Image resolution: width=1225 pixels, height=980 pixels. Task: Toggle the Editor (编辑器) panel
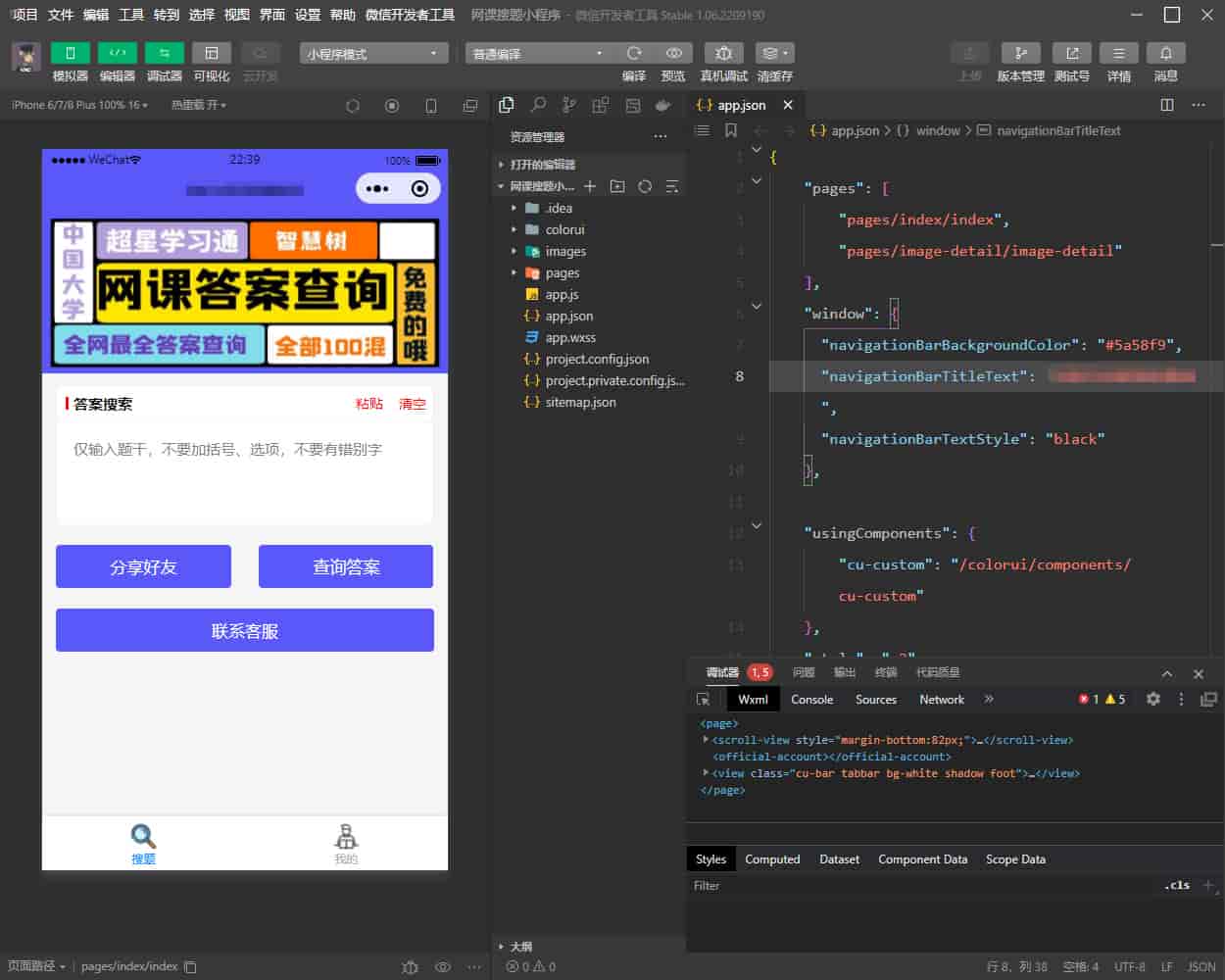coord(117,54)
